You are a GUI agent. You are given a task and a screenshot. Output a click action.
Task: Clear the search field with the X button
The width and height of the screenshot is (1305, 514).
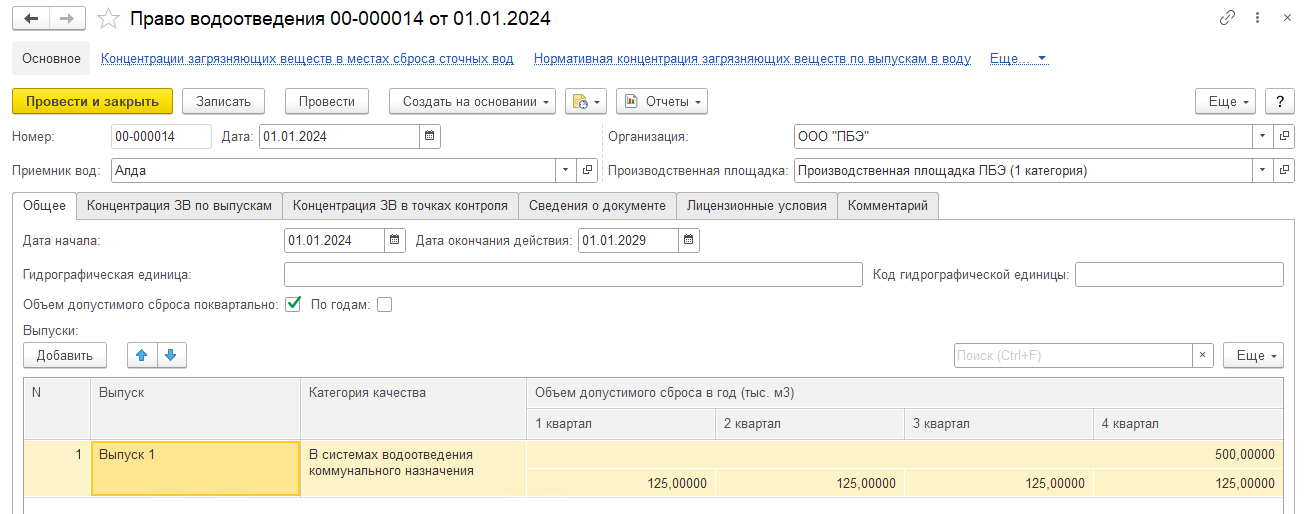(x=1203, y=355)
